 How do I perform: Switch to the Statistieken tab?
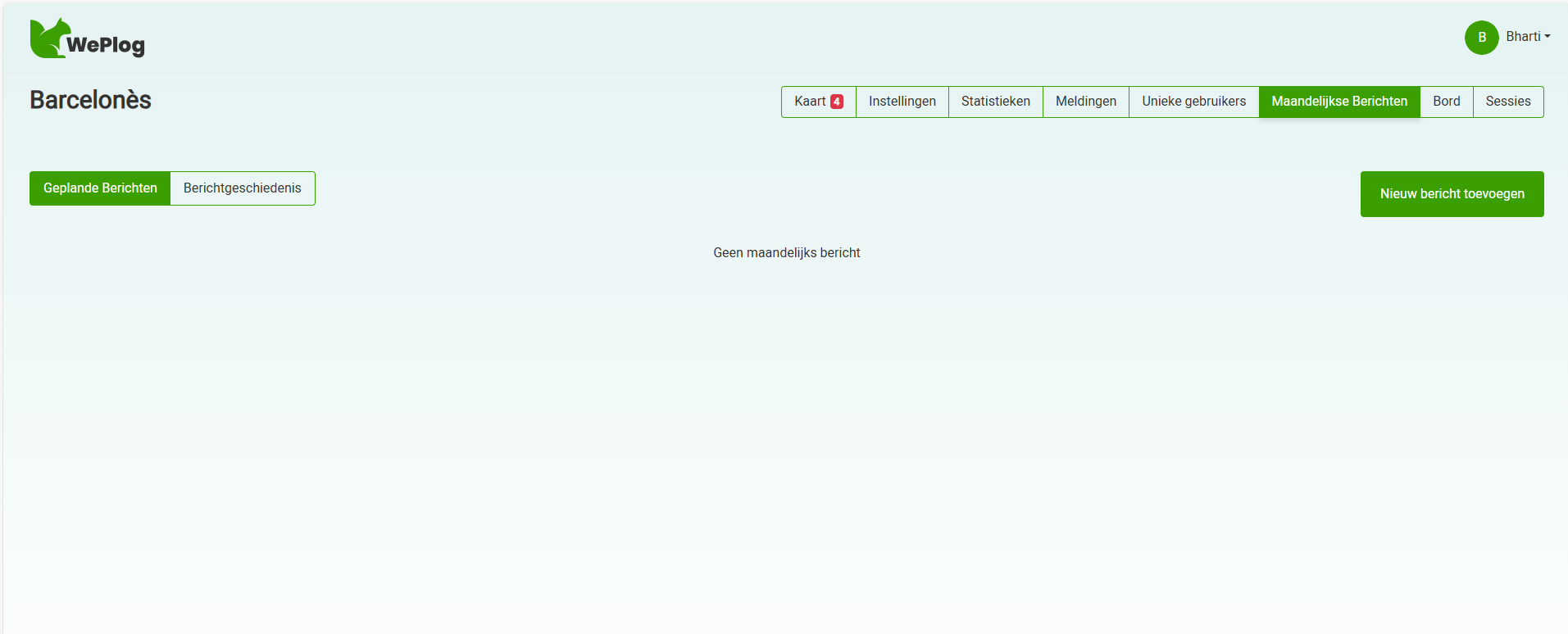click(995, 102)
